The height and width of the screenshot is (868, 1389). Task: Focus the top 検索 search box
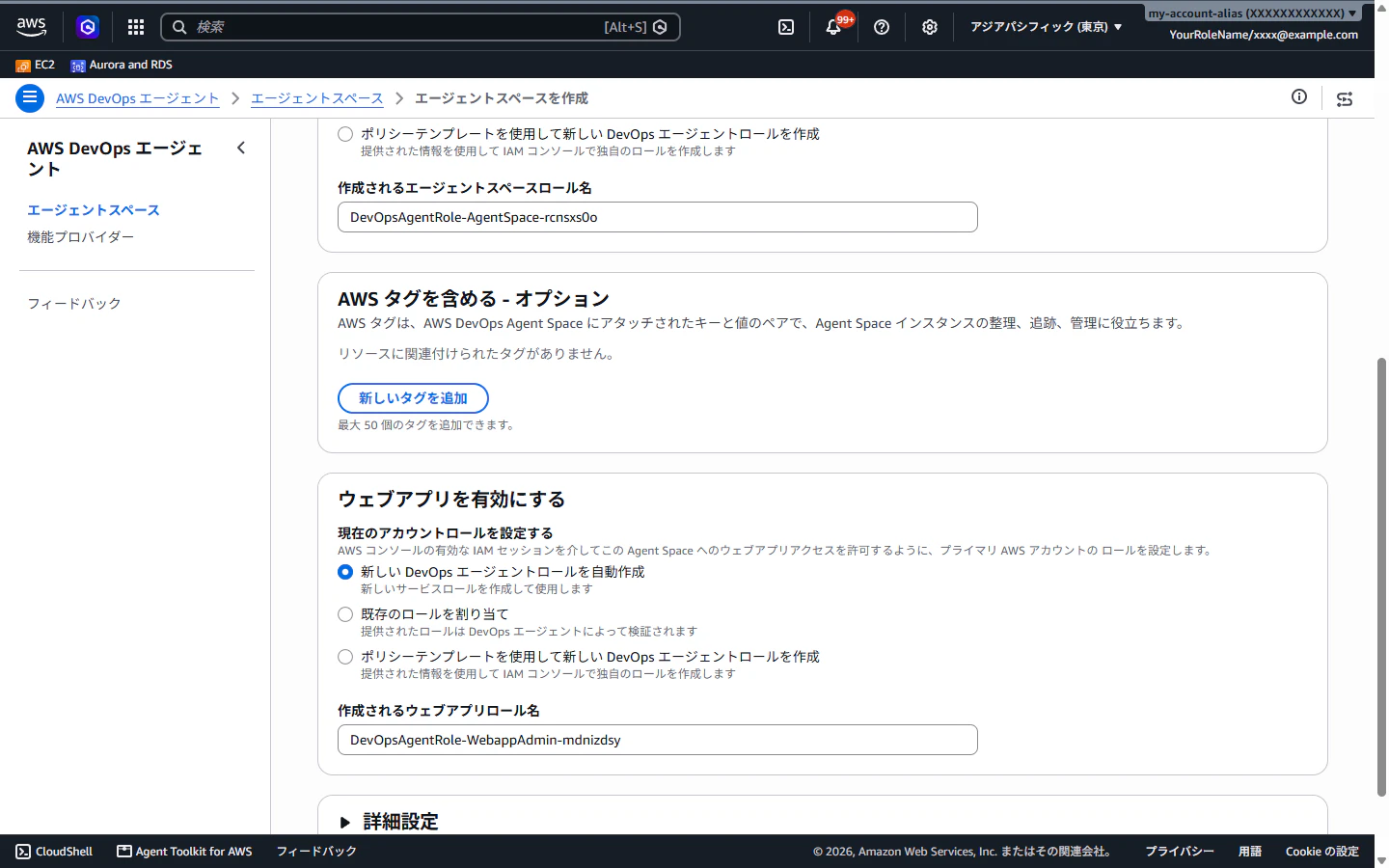421,27
